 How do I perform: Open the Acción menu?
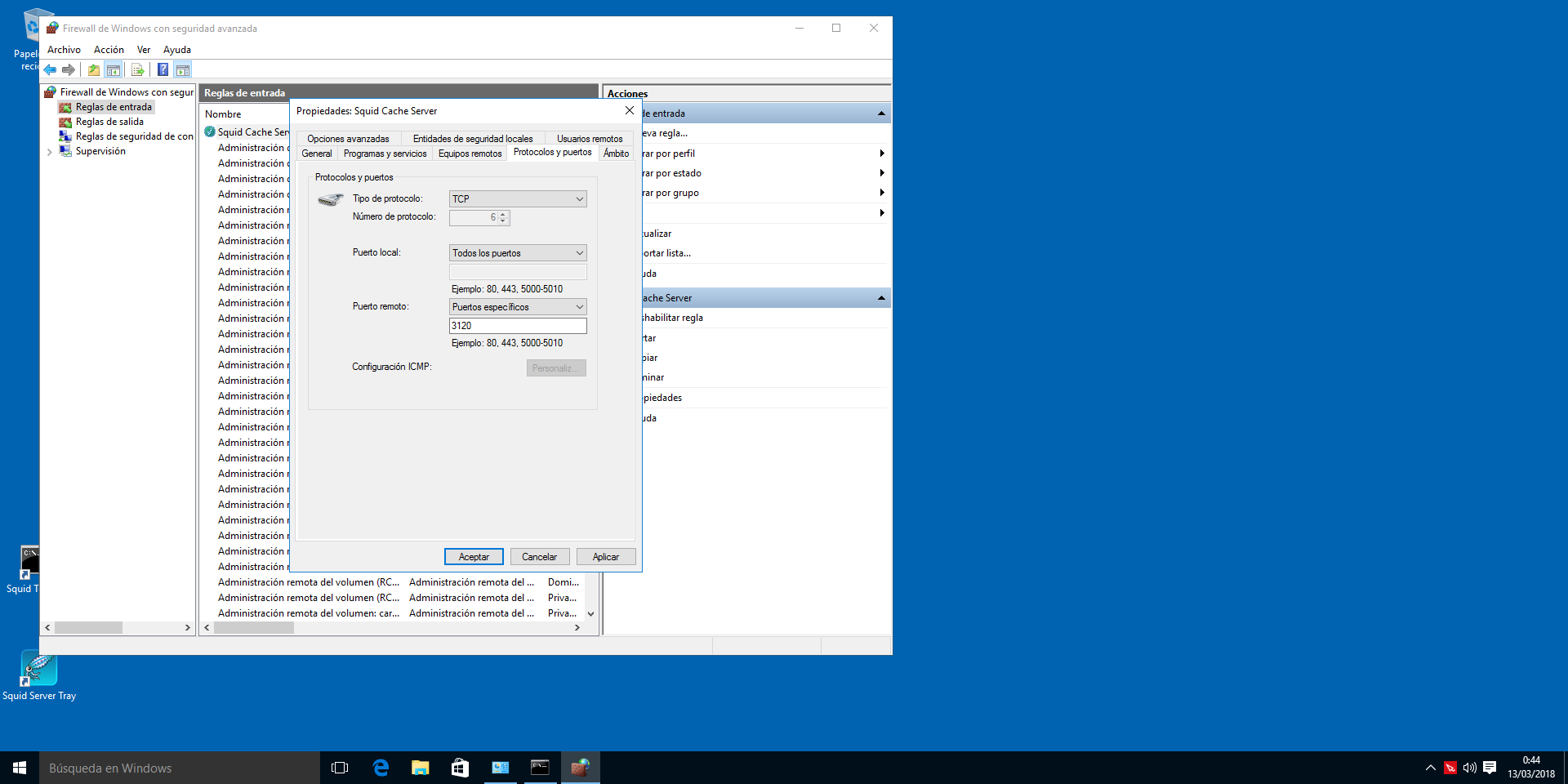pos(109,50)
